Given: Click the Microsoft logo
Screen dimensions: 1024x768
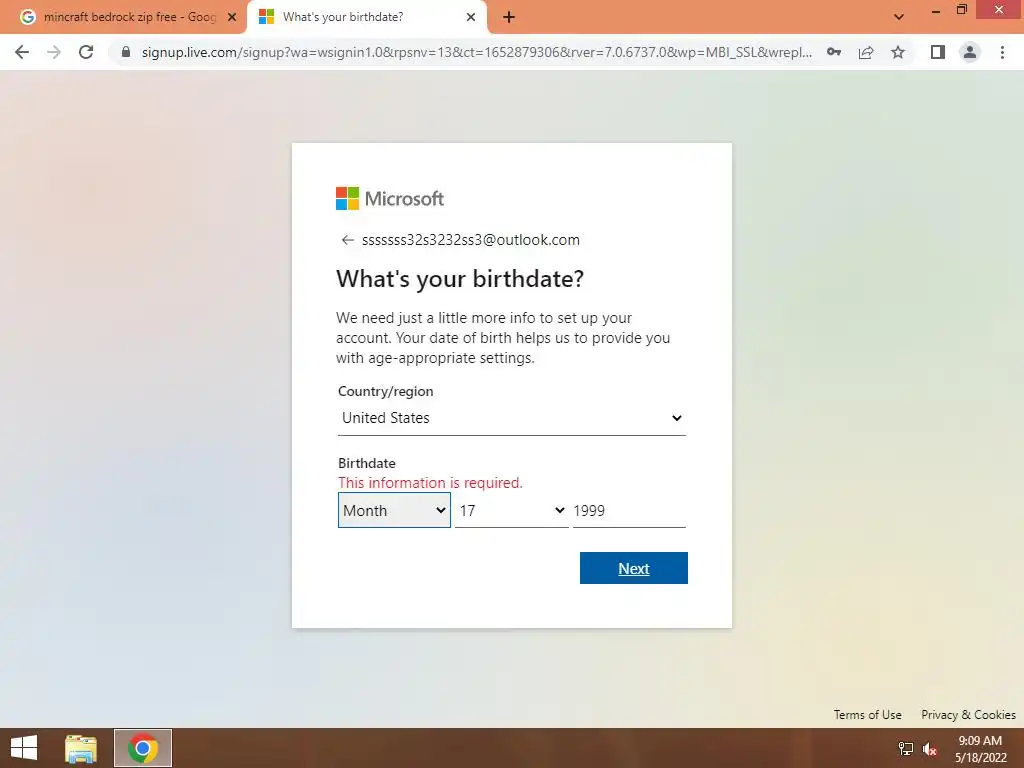Looking at the screenshot, I should pyautogui.click(x=390, y=199).
